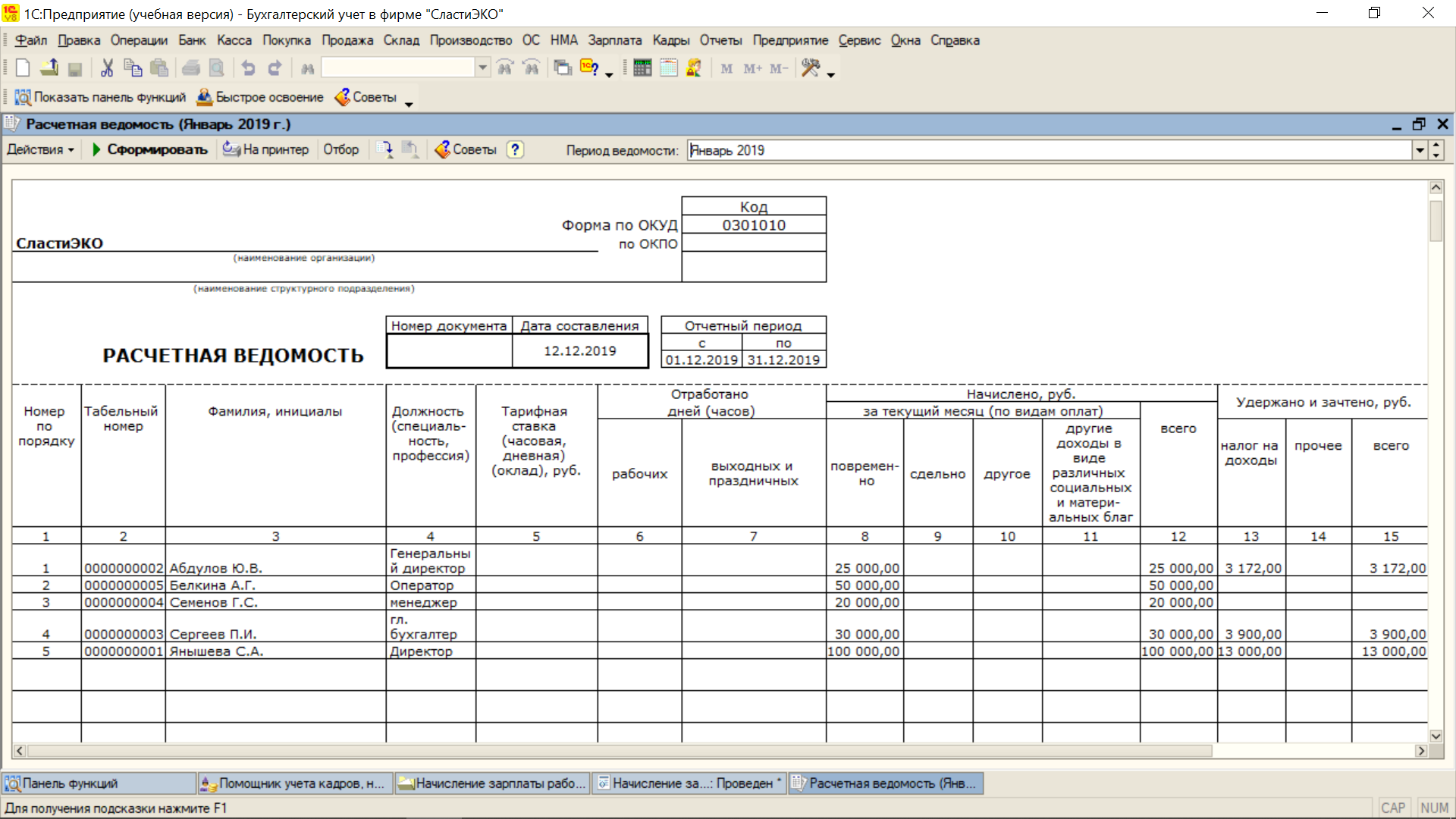Screen dimensions: 1456x819
Task: Click the На принтер button
Action: pos(266,149)
